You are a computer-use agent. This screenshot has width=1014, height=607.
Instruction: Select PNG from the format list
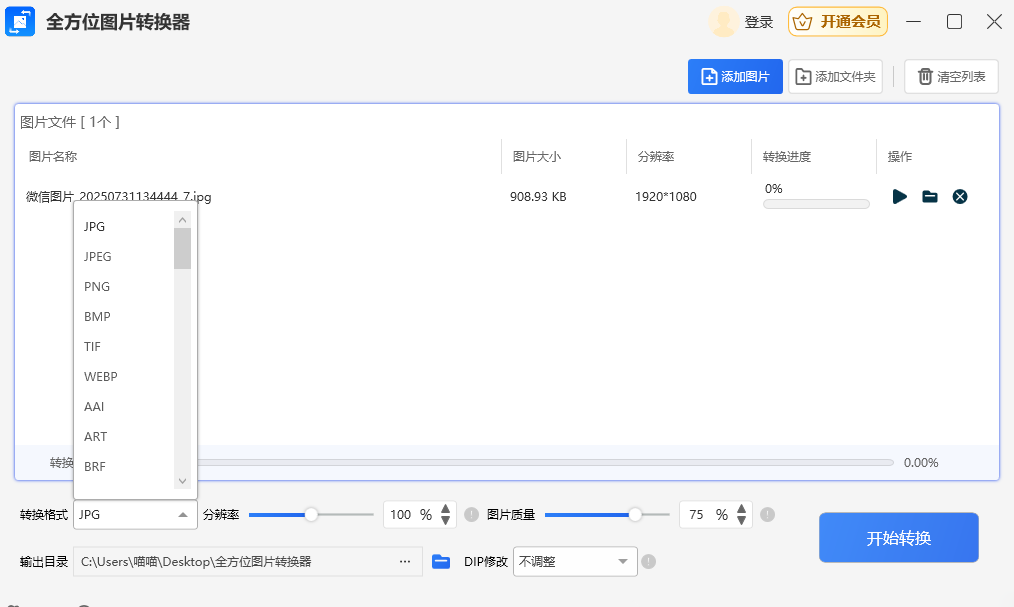pos(97,287)
